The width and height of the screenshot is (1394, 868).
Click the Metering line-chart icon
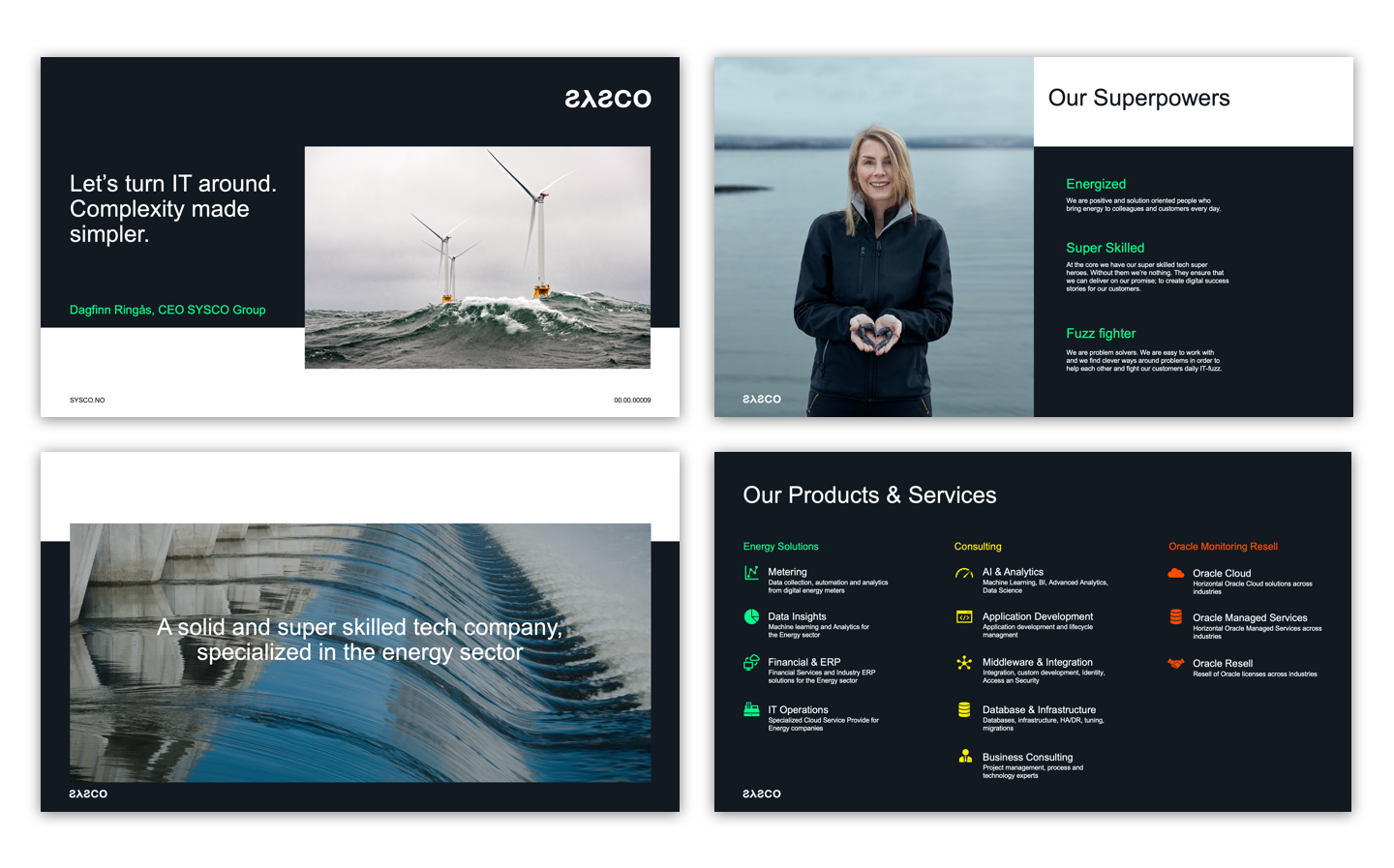(751, 573)
